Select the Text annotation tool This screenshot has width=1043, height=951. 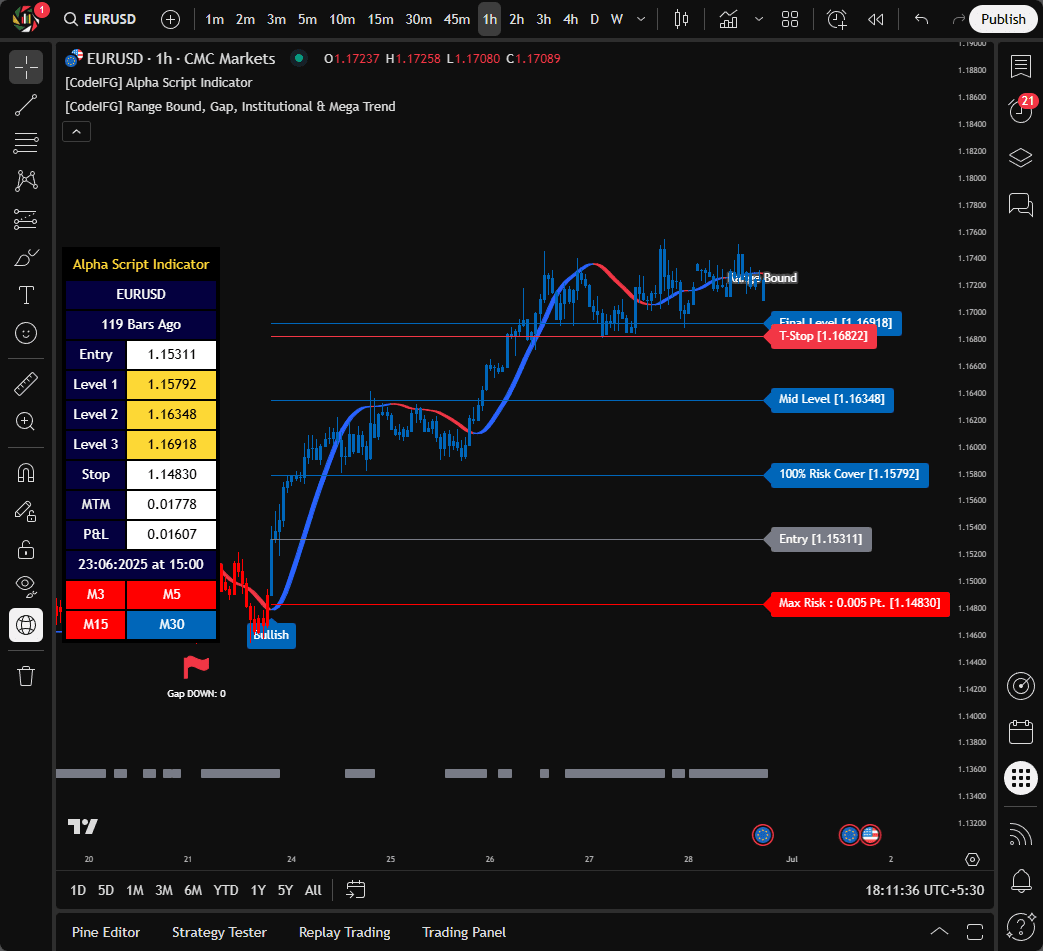coord(25,295)
